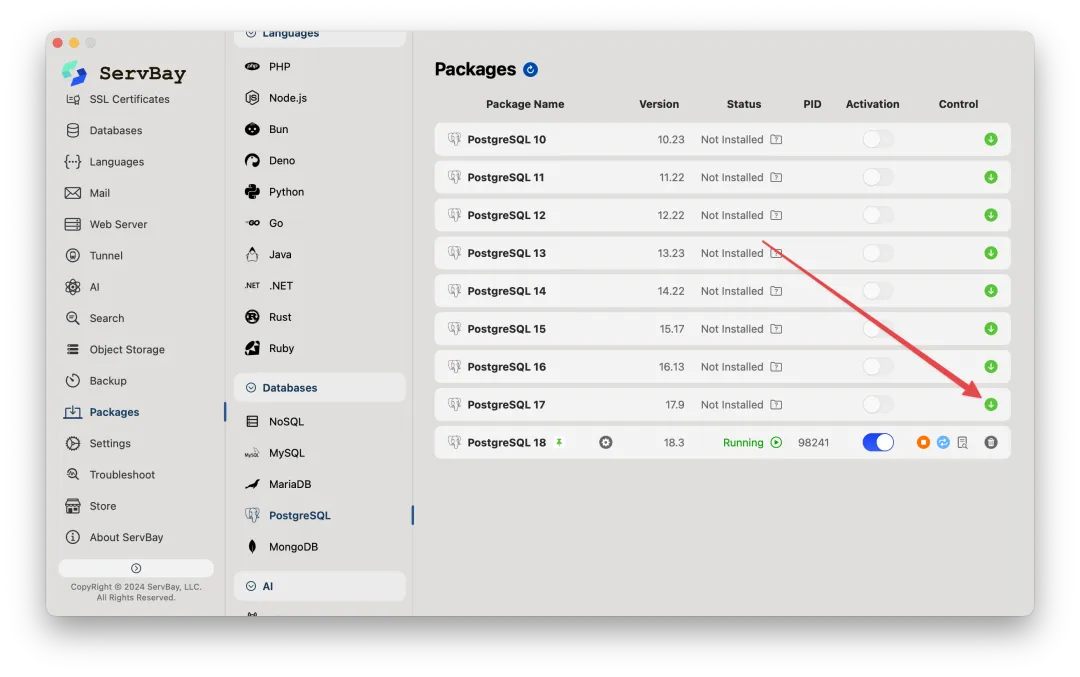Click status info icon for PostgreSQL 14
1080x677 pixels.
click(x=776, y=291)
